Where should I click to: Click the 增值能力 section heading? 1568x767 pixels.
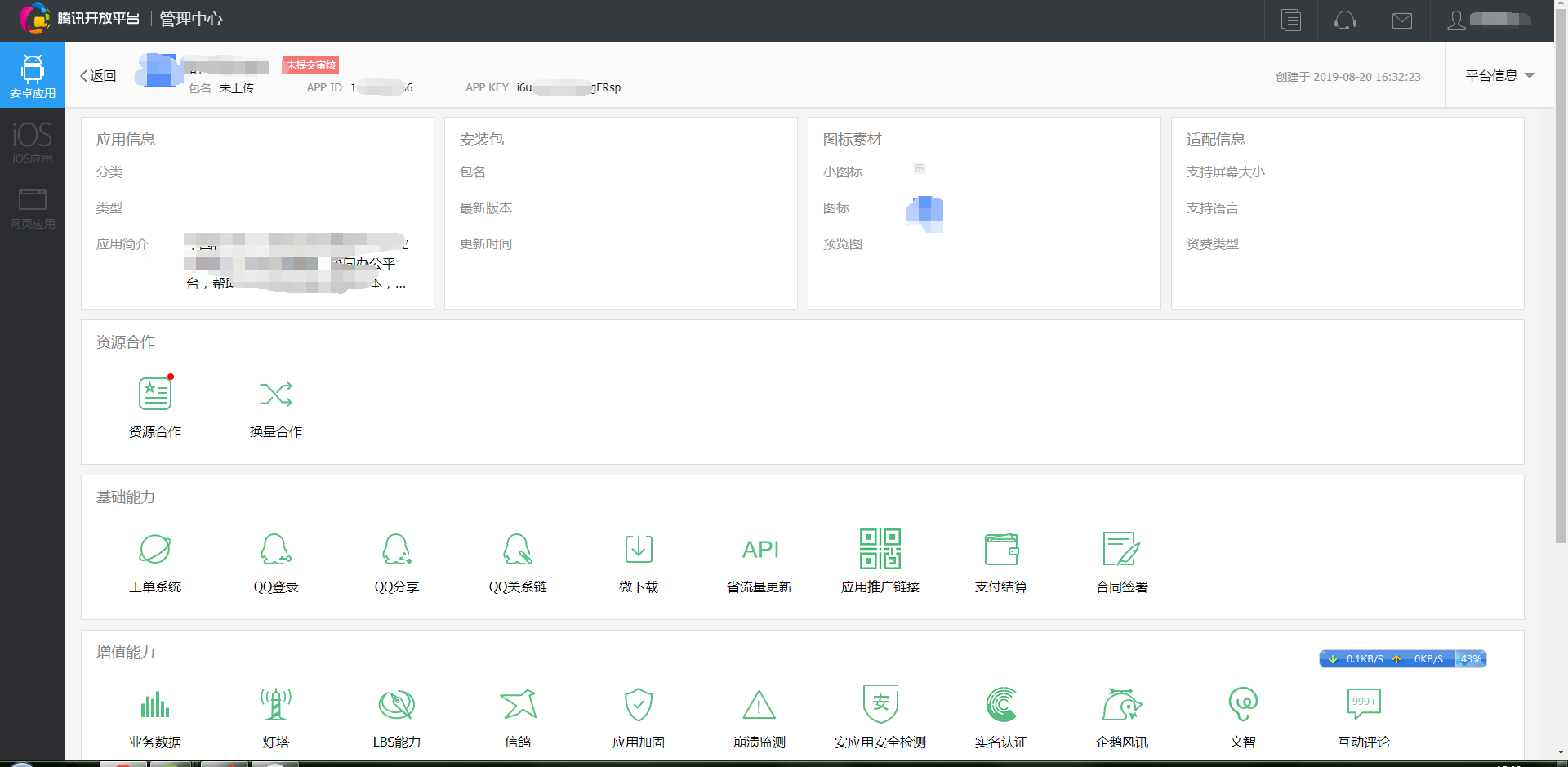click(x=126, y=653)
